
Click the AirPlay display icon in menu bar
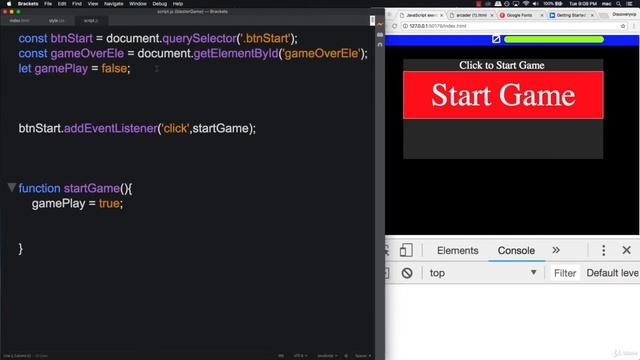[x=516, y=4]
